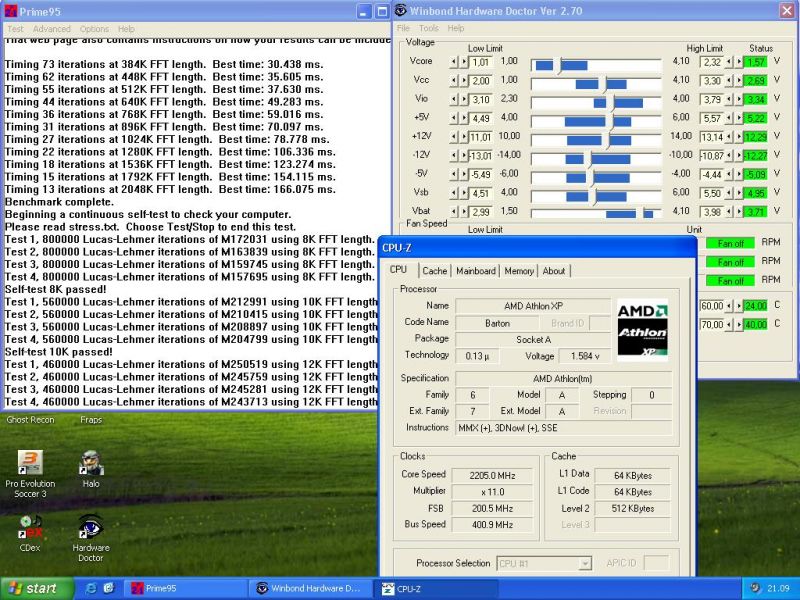Click the Vcore low limit value field
The width and height of the screenshot is (800, 600).
click(481, 62)
